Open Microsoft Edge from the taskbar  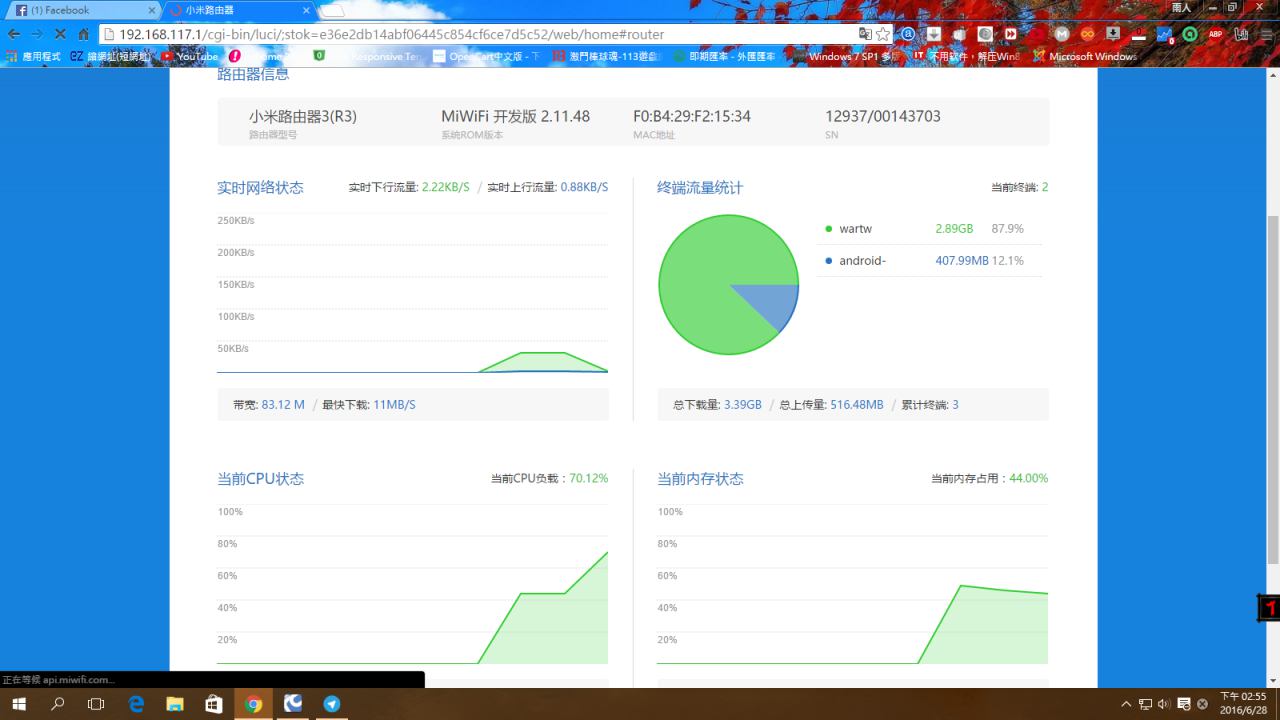(137, 704)
